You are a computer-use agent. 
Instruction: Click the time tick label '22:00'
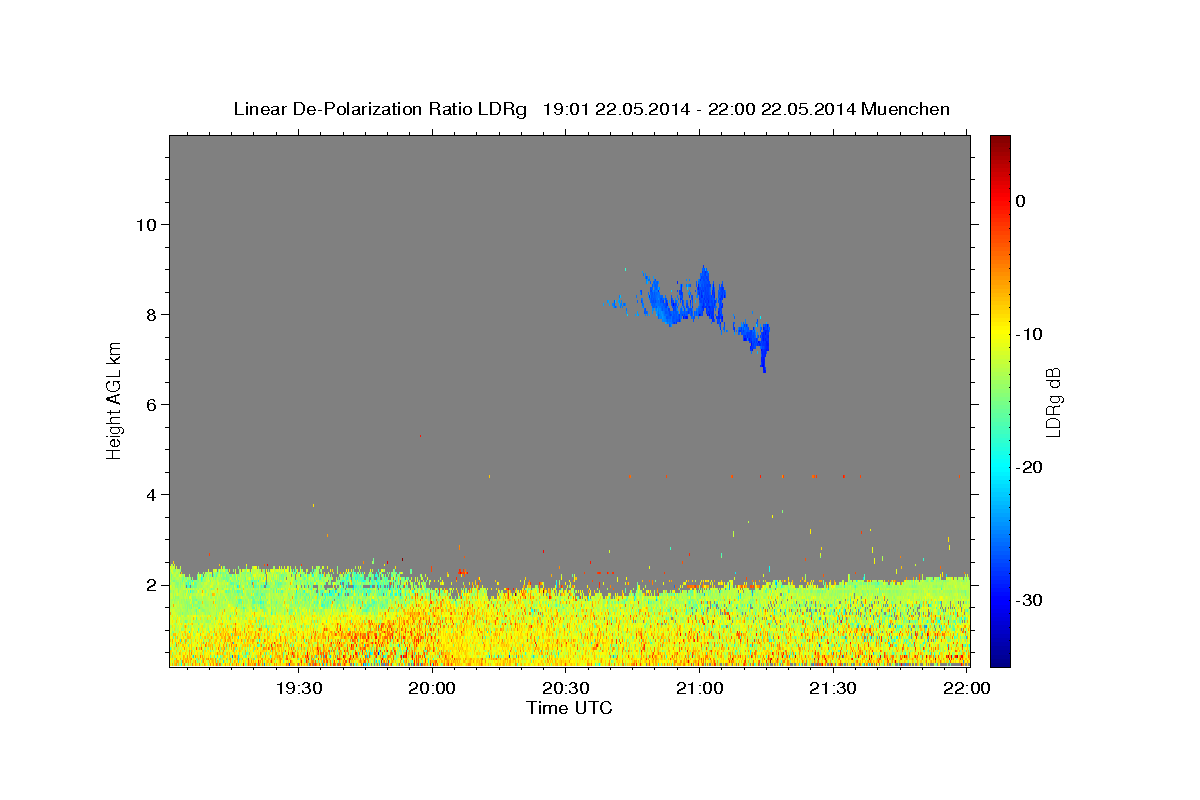[966, 688]
